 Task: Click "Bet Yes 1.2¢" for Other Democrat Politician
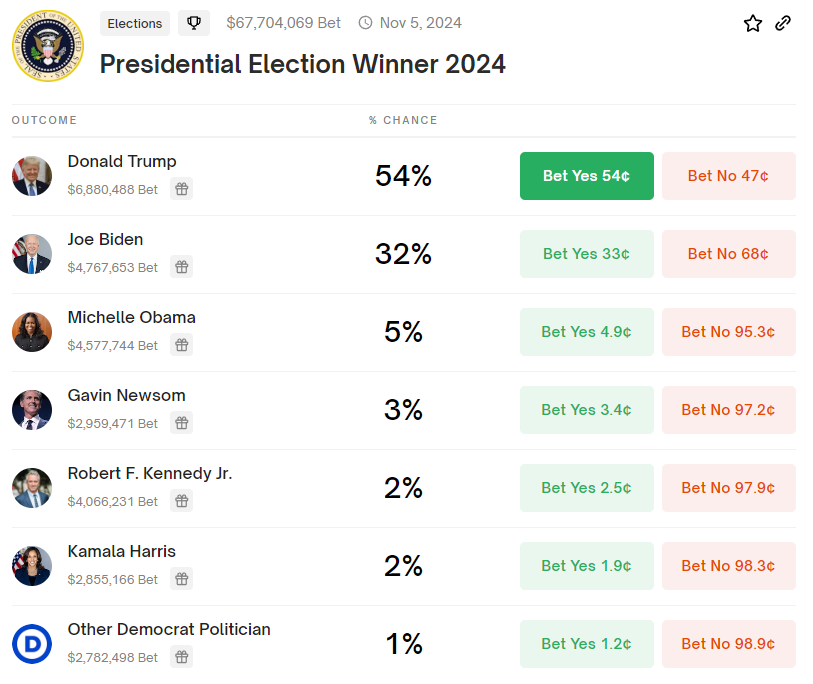[x=587, y=644]
